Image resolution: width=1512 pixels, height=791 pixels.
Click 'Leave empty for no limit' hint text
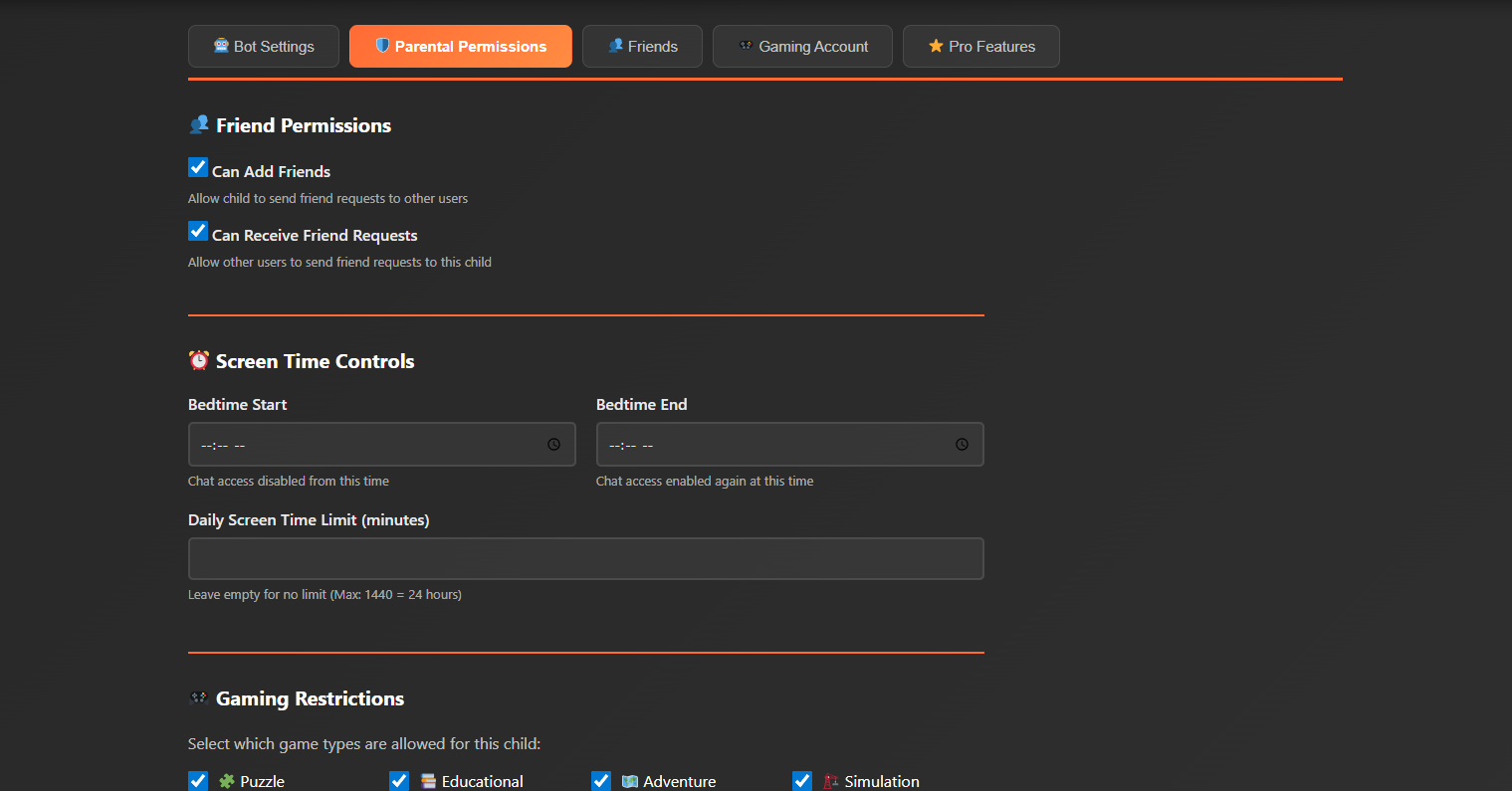(324, 594)
